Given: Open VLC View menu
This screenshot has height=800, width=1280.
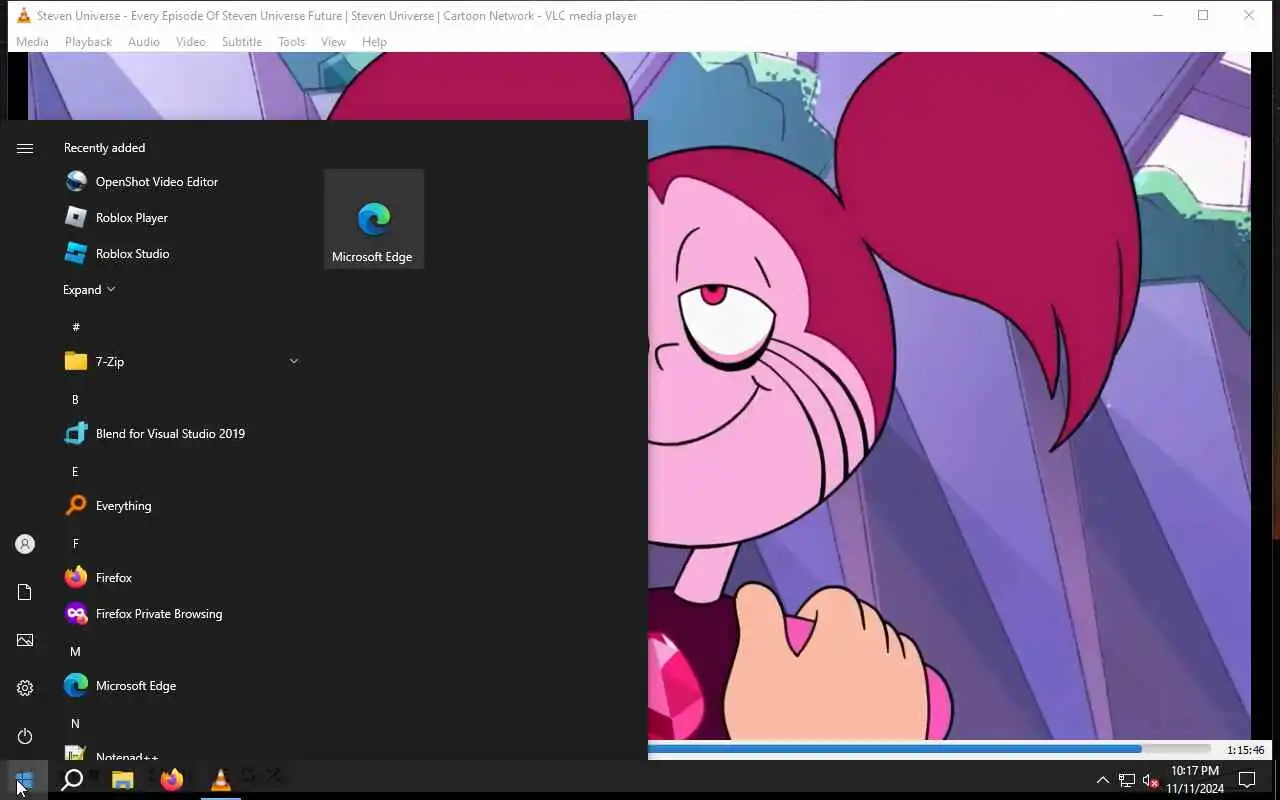Looking at the screenshot, I should pyautogui.click(x=333, y=42).
